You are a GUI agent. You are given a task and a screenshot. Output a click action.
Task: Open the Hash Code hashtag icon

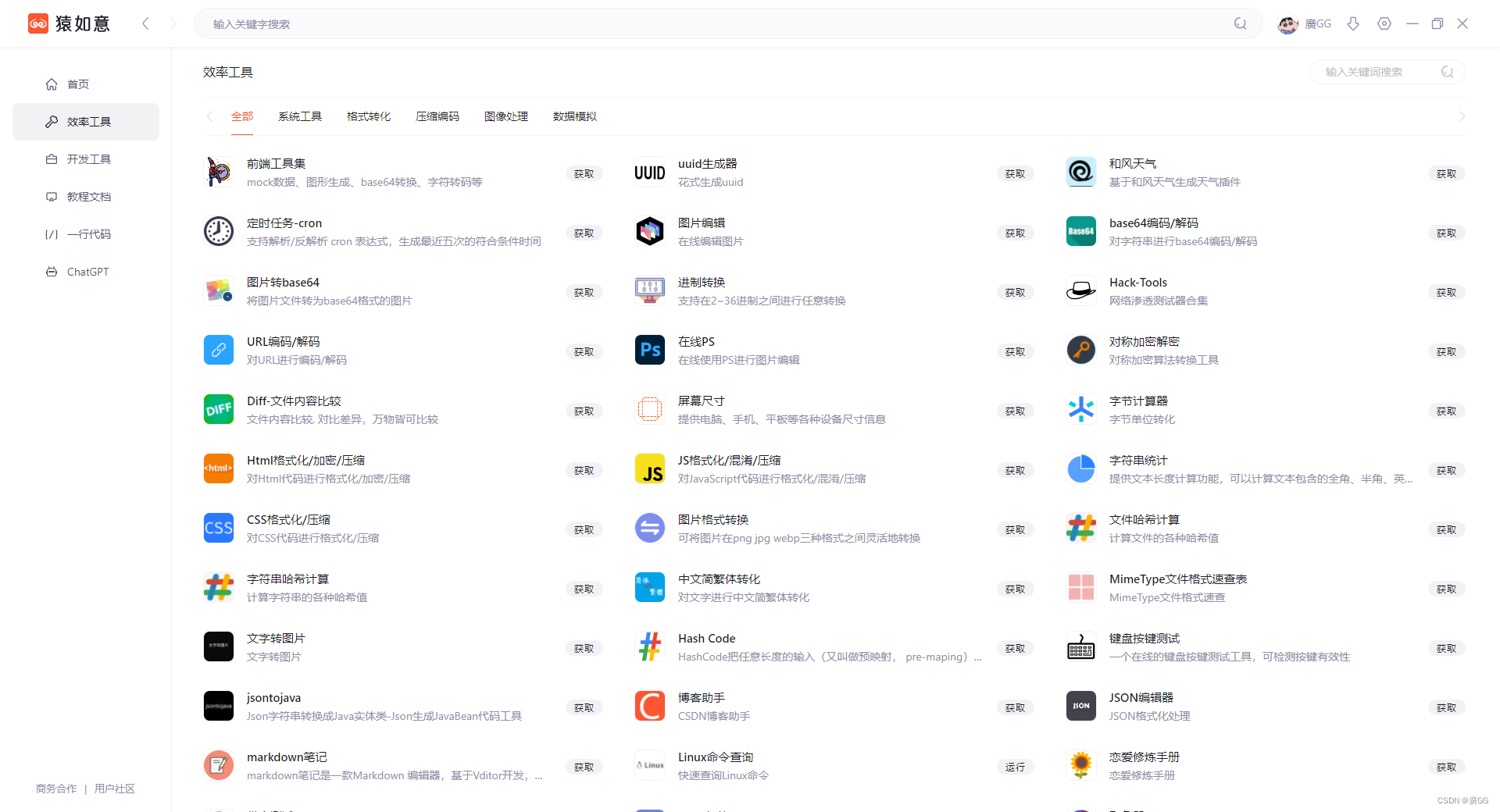coord(650,647)
